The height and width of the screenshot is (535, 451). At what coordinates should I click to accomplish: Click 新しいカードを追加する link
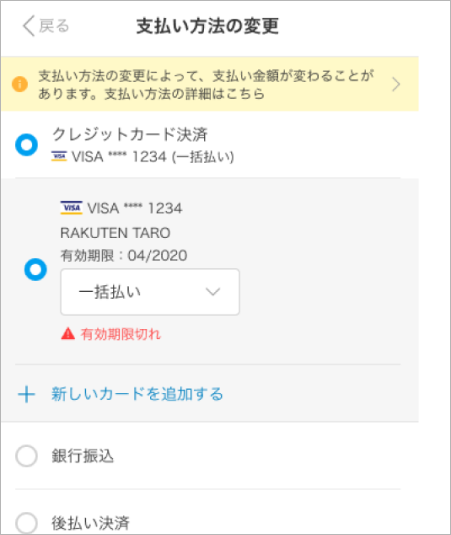(137, 394)
